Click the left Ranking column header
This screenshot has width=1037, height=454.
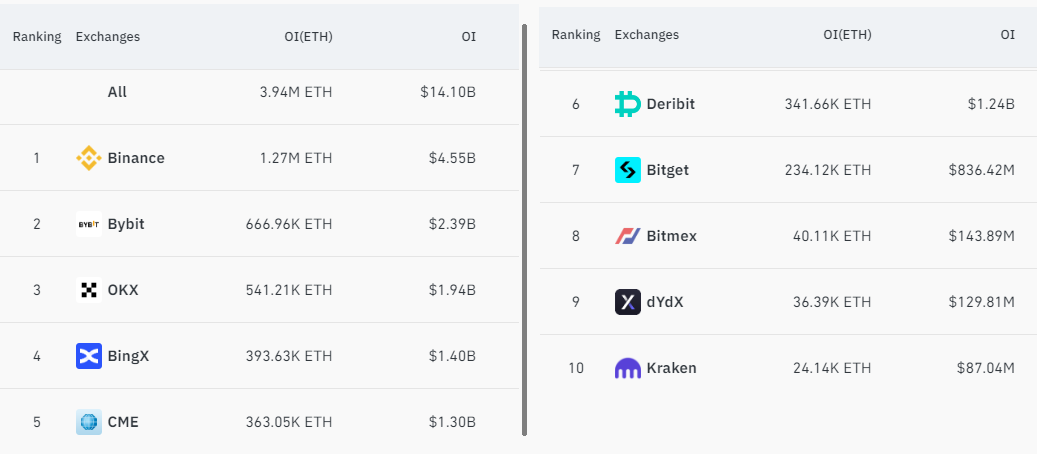point(37,36)
